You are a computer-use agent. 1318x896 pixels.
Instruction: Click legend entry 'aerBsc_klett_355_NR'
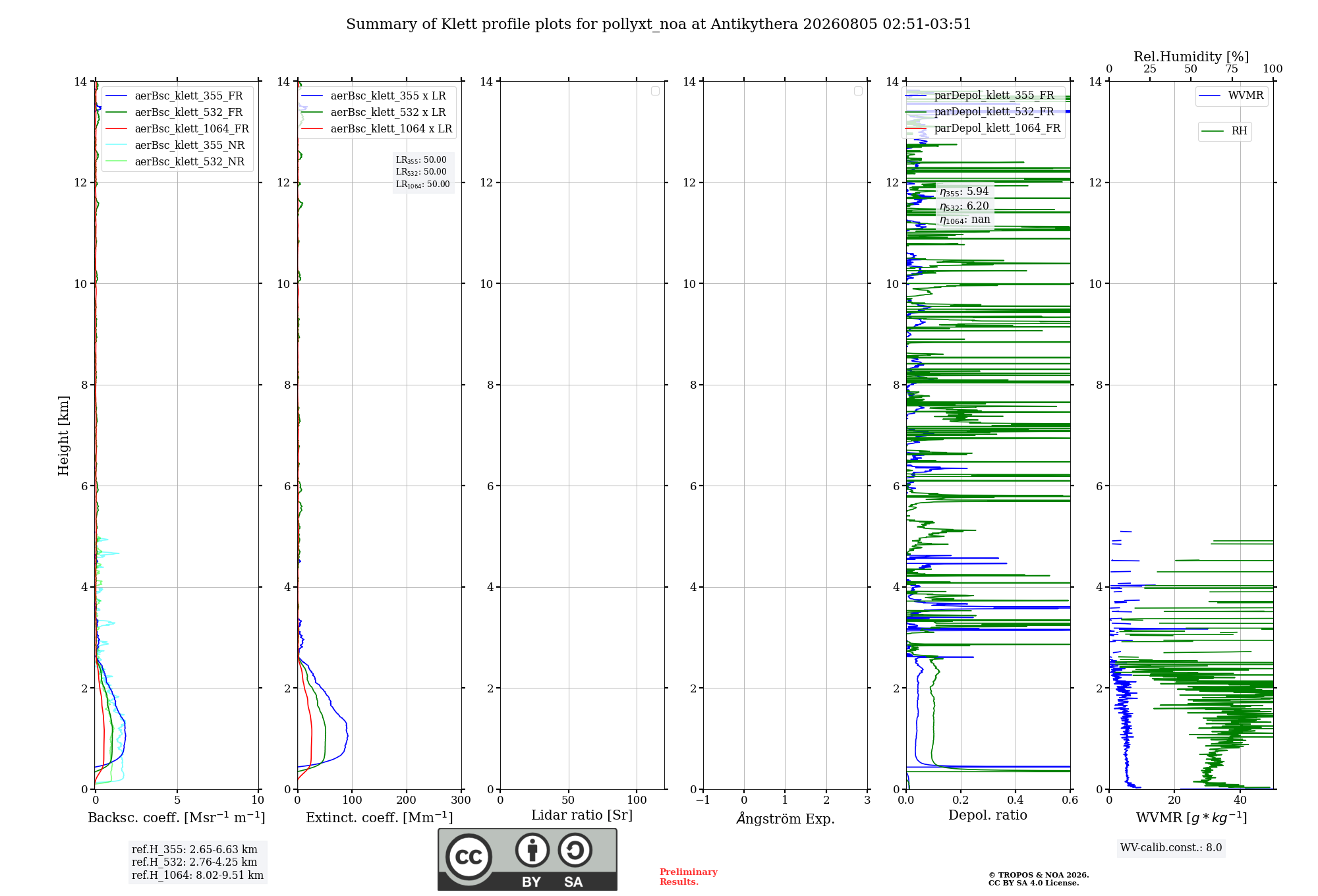pyautogui.click(x=190, y=146)
